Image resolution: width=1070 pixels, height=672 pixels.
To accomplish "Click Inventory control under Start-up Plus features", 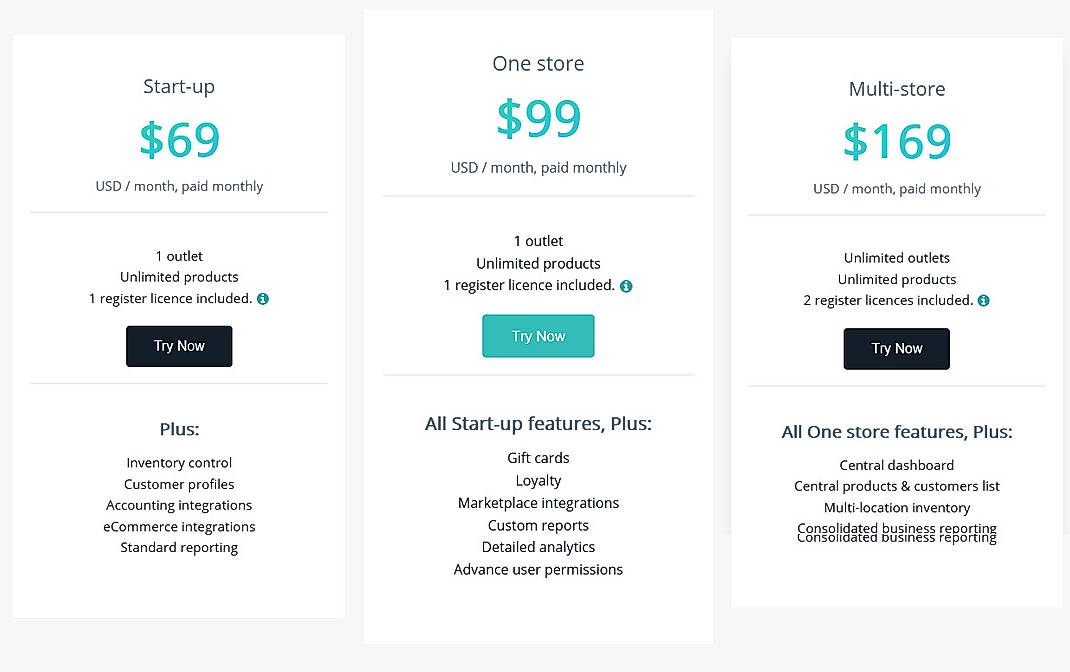I will [179, 462].
